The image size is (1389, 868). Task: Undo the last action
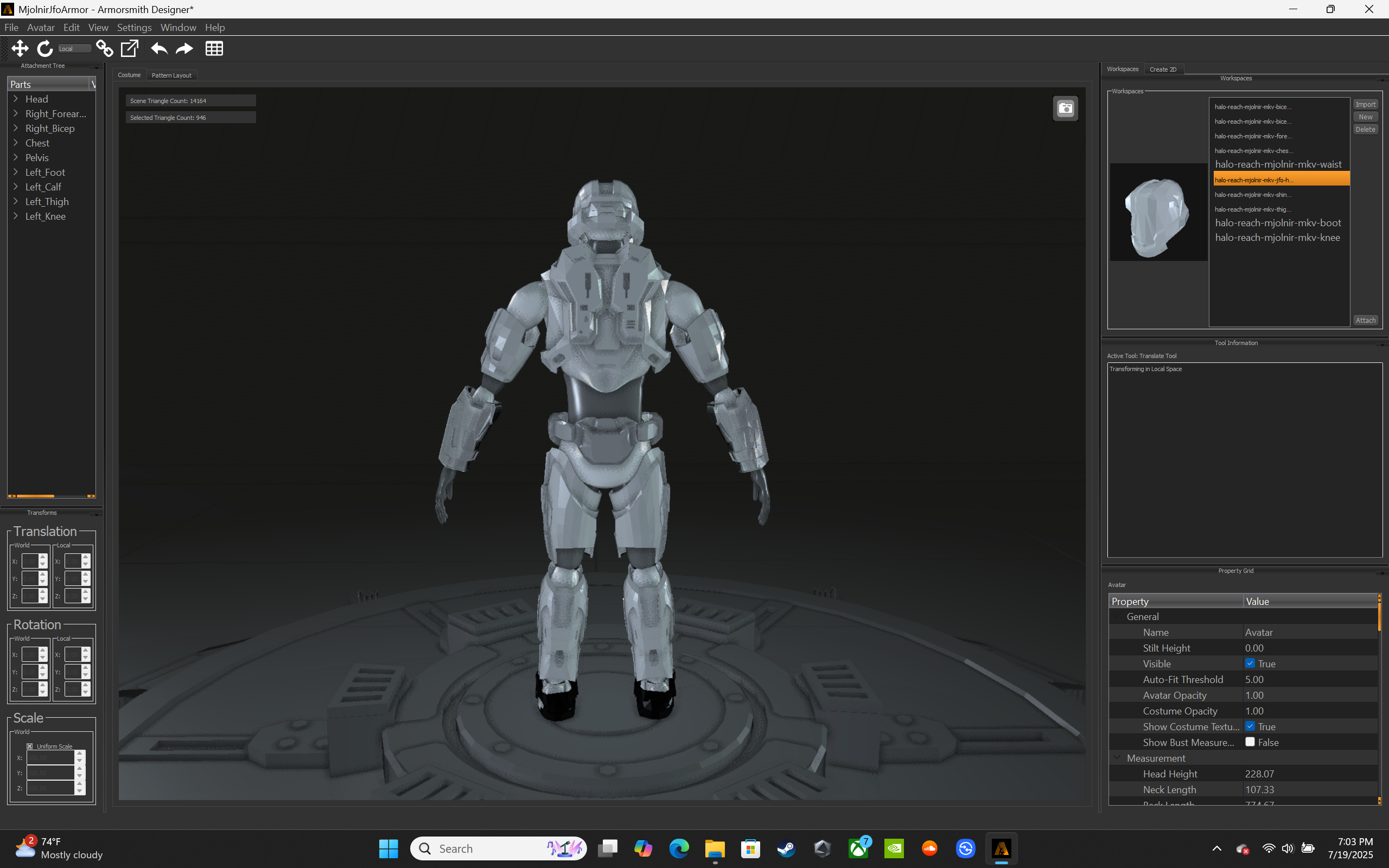coord(159,49)
